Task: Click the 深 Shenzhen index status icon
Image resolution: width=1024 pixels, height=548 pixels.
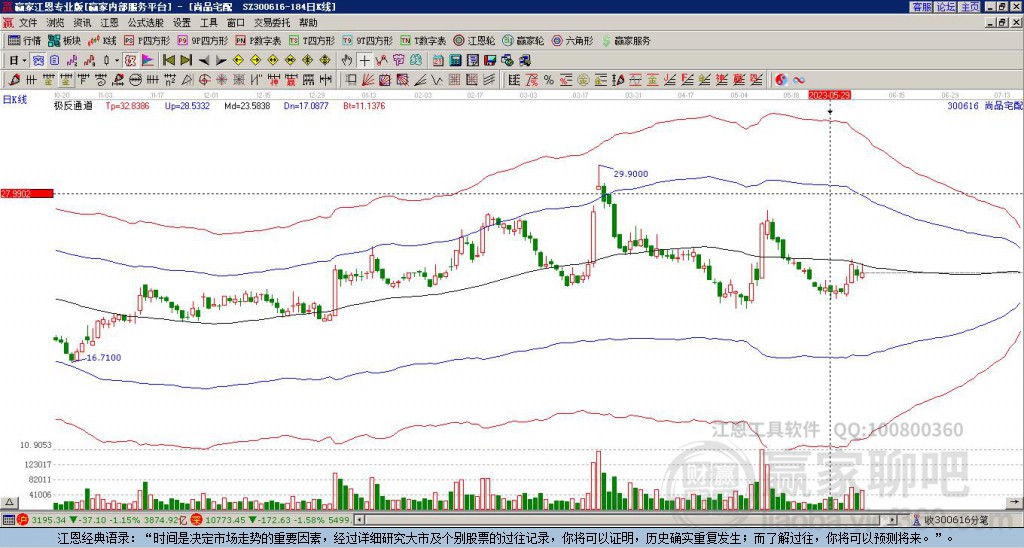Action: pyautogui.click(x=199, y=520)
